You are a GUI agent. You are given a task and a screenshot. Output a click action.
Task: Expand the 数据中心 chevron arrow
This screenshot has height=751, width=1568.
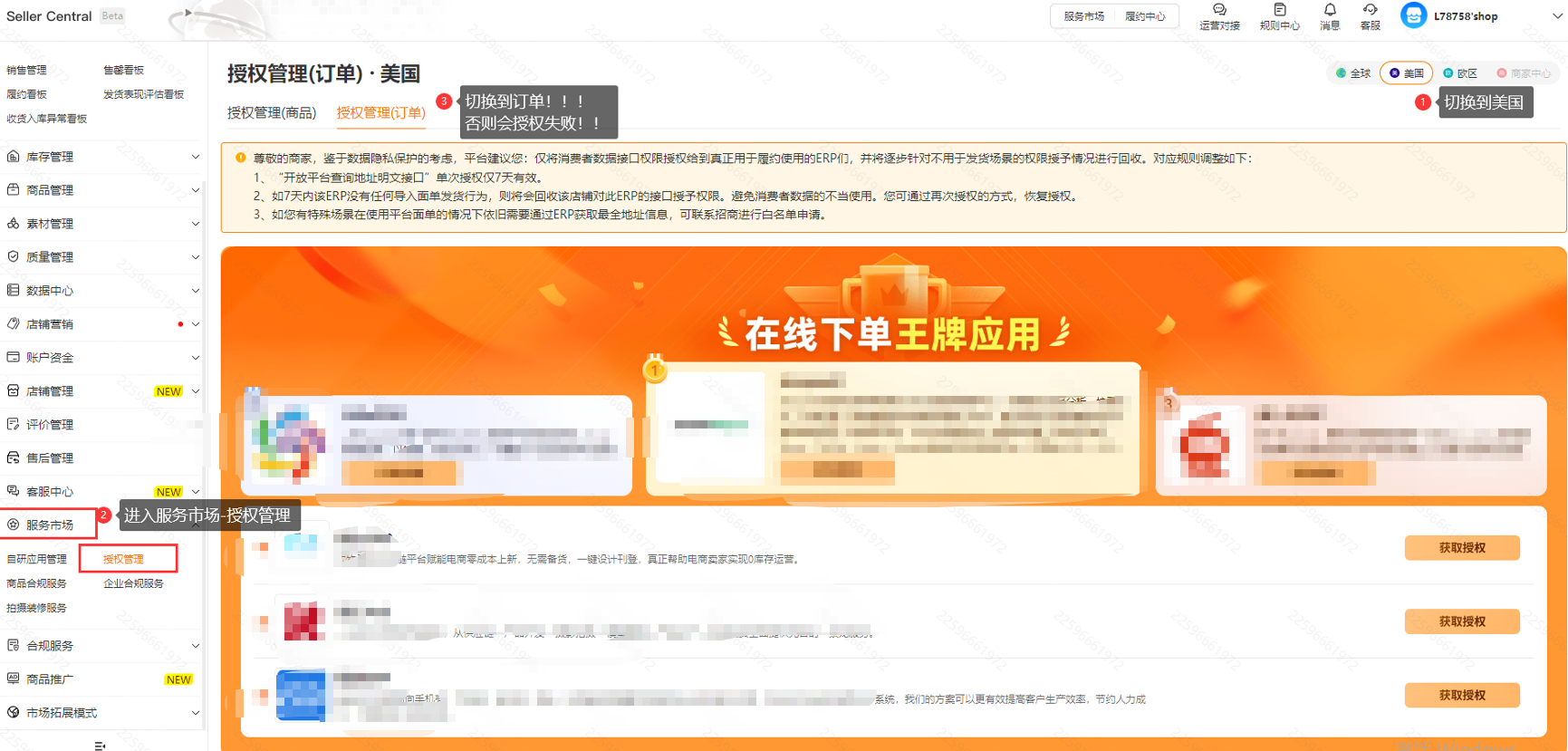(x=195, y=291)
